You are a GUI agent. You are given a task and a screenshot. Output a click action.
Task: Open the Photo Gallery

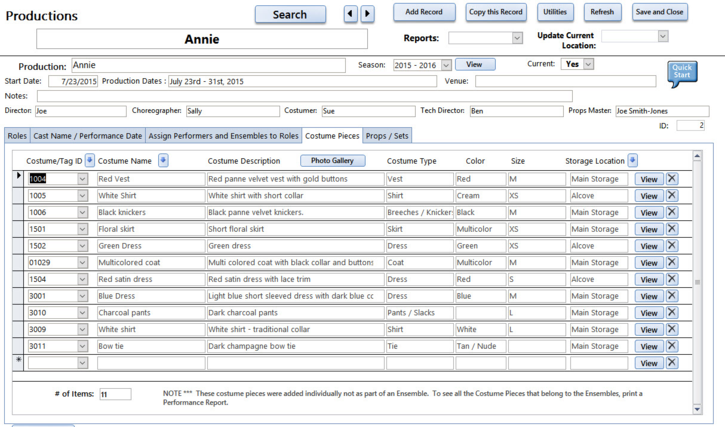point(332,161)
